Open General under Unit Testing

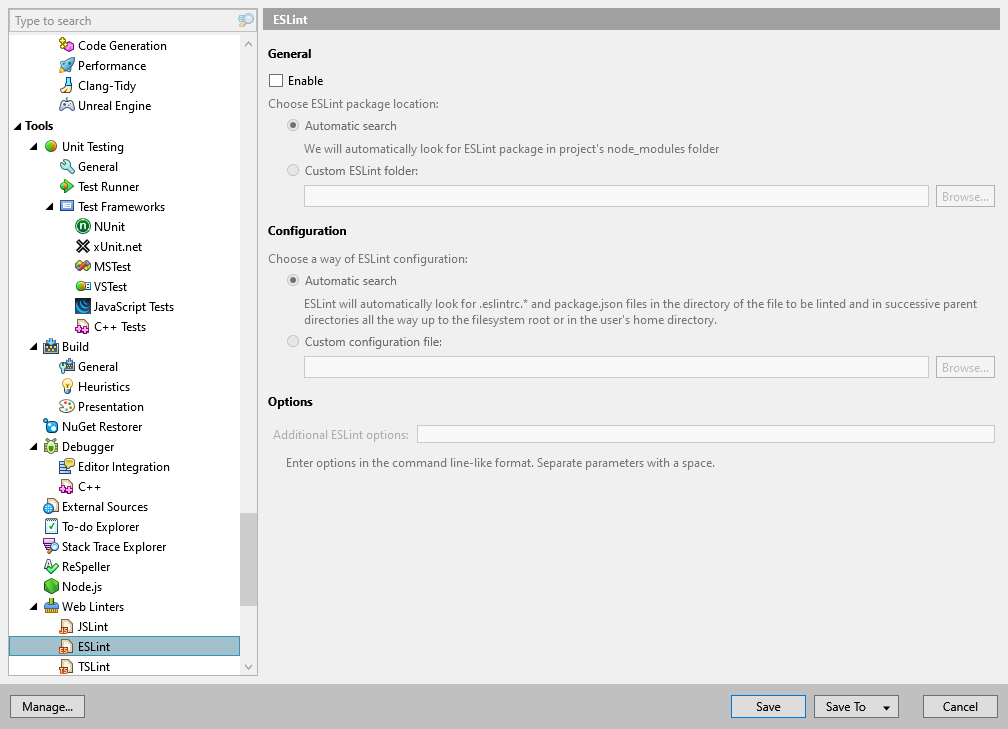[x=98, y=166]
